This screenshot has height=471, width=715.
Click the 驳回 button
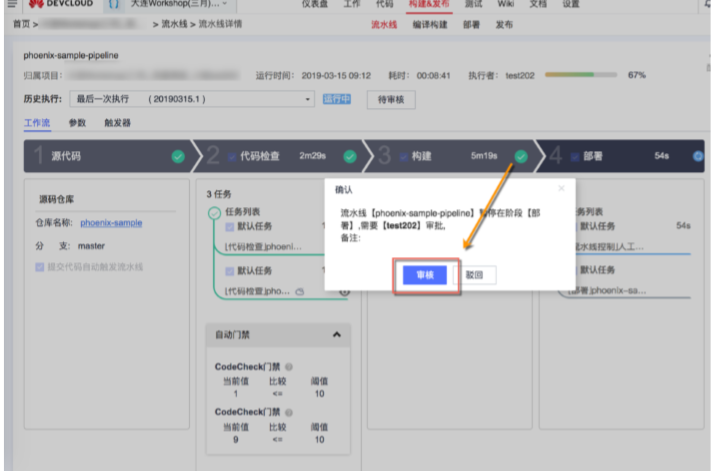coord(475,275)
